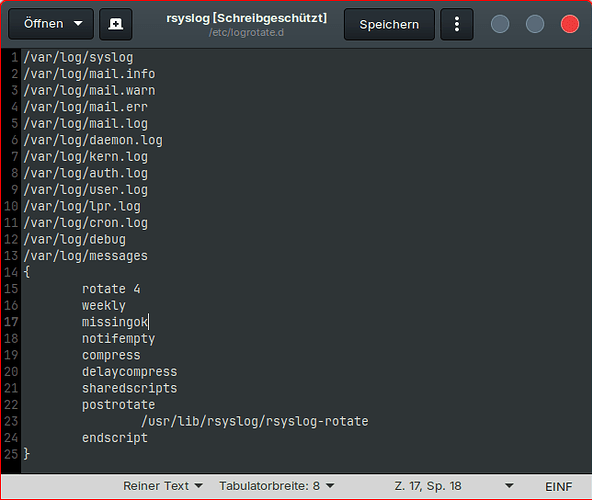Place cursor on /var/log/syslog line

point(78,57)
